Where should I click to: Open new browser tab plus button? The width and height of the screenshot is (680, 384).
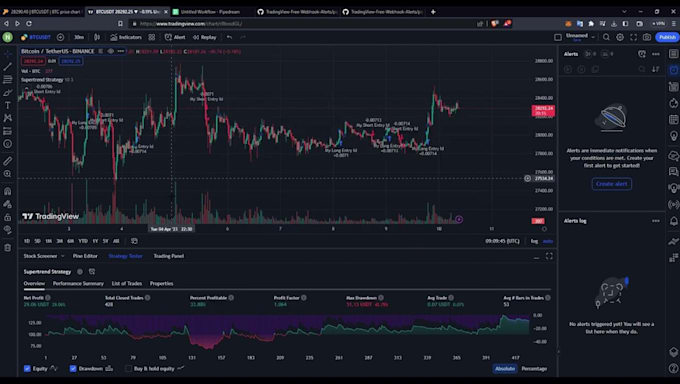tap(433, 12)
